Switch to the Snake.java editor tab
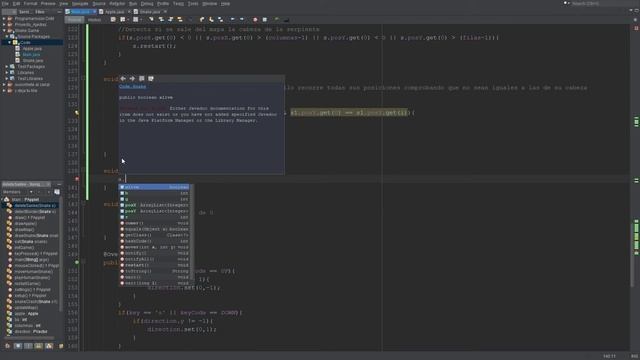The height and width of the screenshot is (360, 640). pos(150,12)
